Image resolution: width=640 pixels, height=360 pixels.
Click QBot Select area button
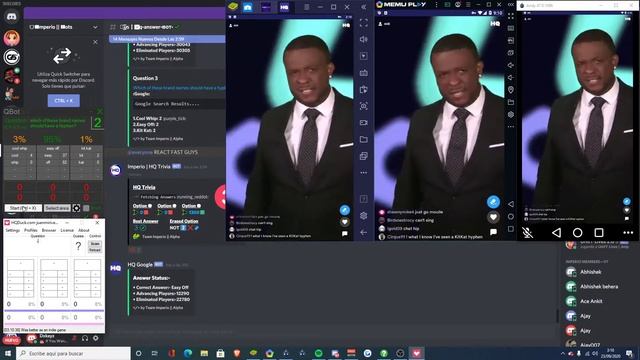point(57,208)
